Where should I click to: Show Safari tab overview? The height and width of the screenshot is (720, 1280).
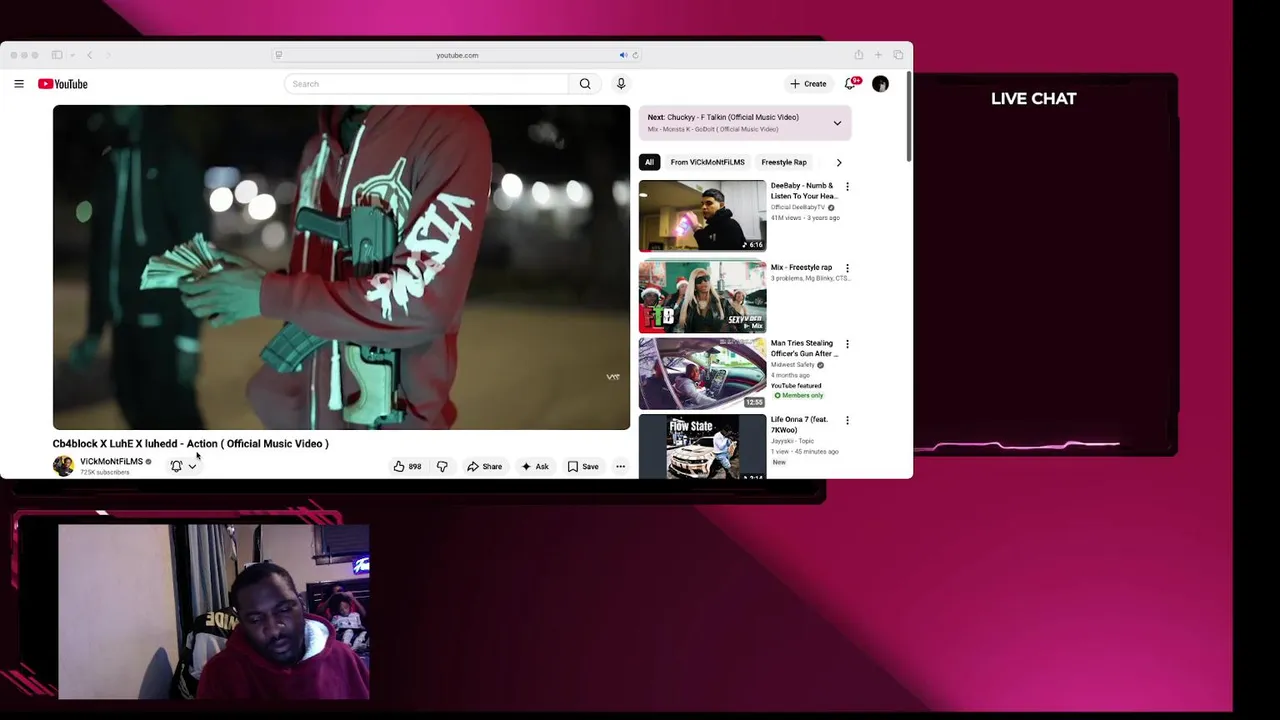[898, 55]
